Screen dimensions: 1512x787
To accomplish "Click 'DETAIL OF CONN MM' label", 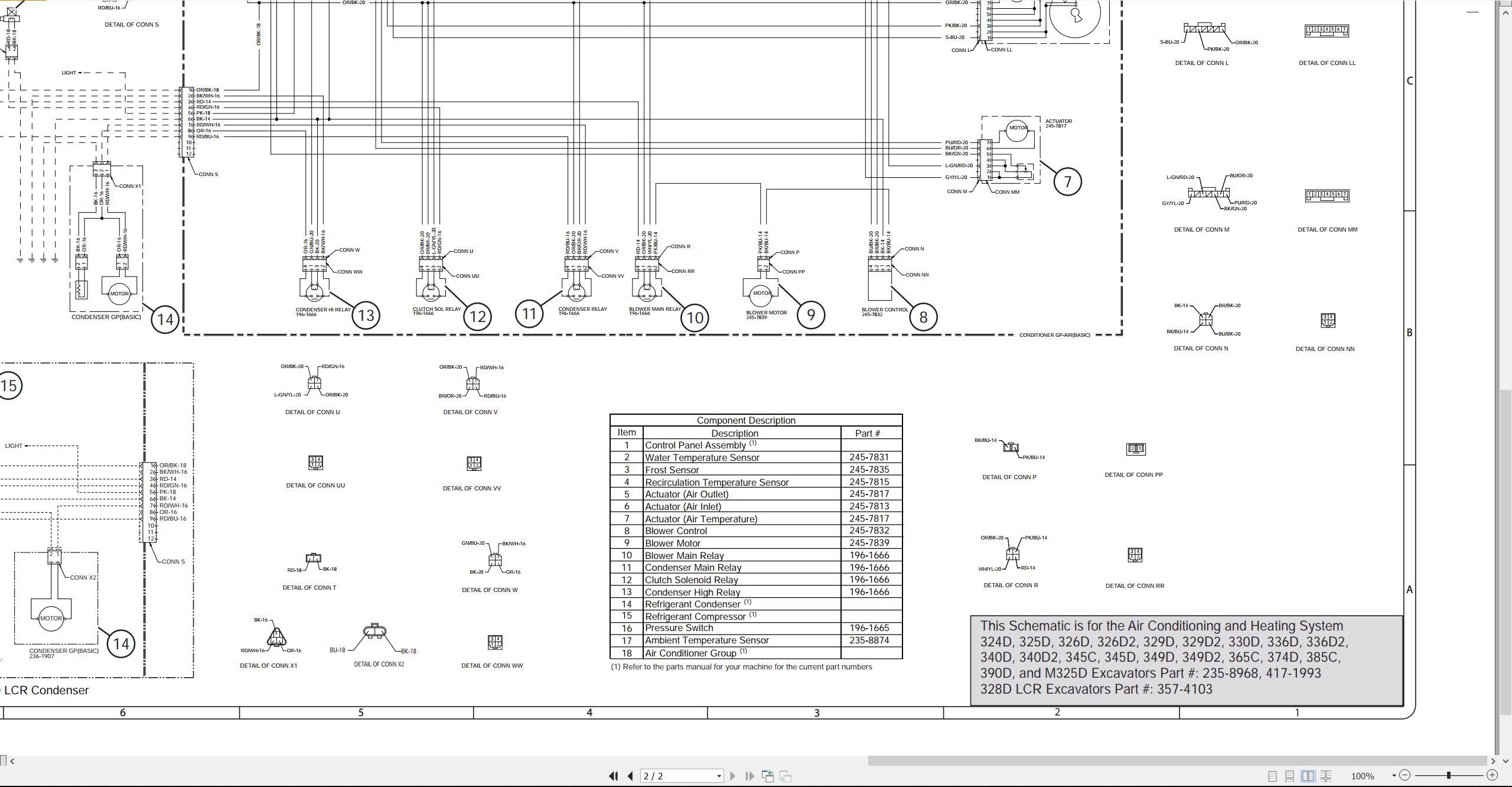I will click(1327, 230).
